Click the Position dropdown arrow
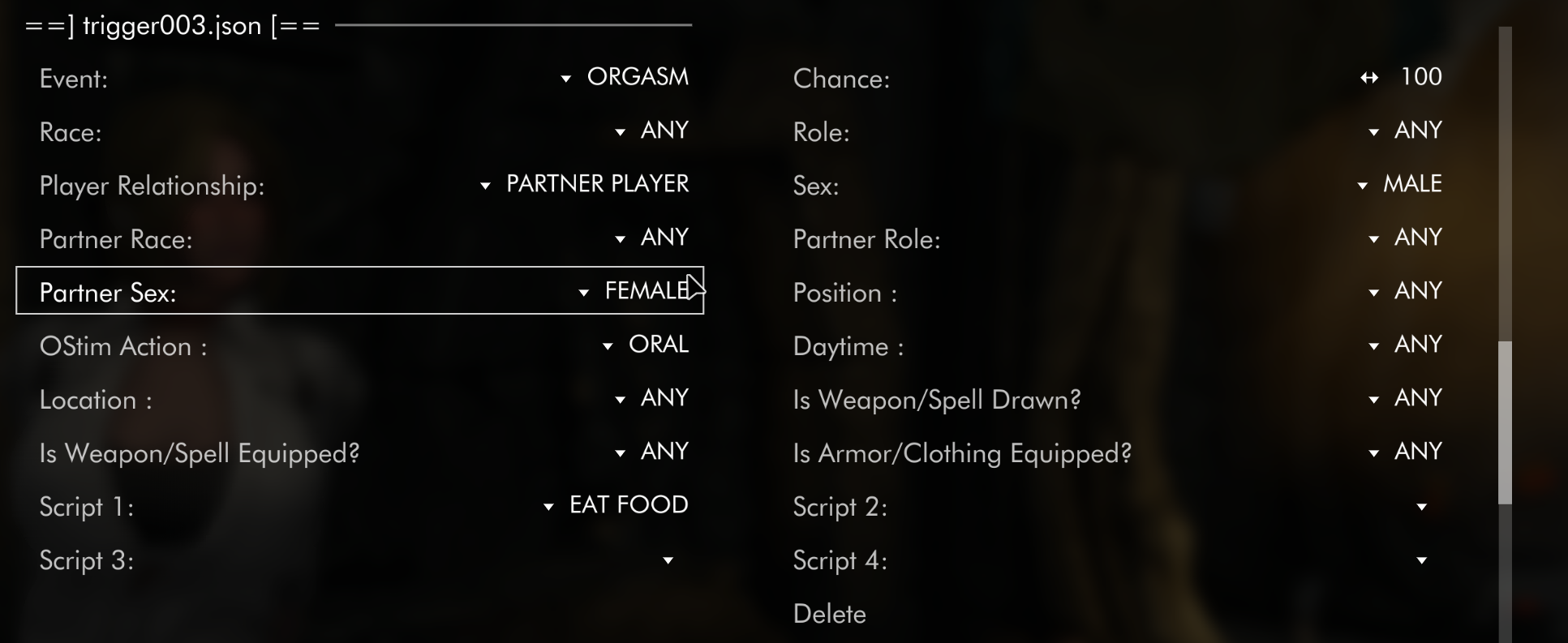1568x643 pixels. point(1373,293)
